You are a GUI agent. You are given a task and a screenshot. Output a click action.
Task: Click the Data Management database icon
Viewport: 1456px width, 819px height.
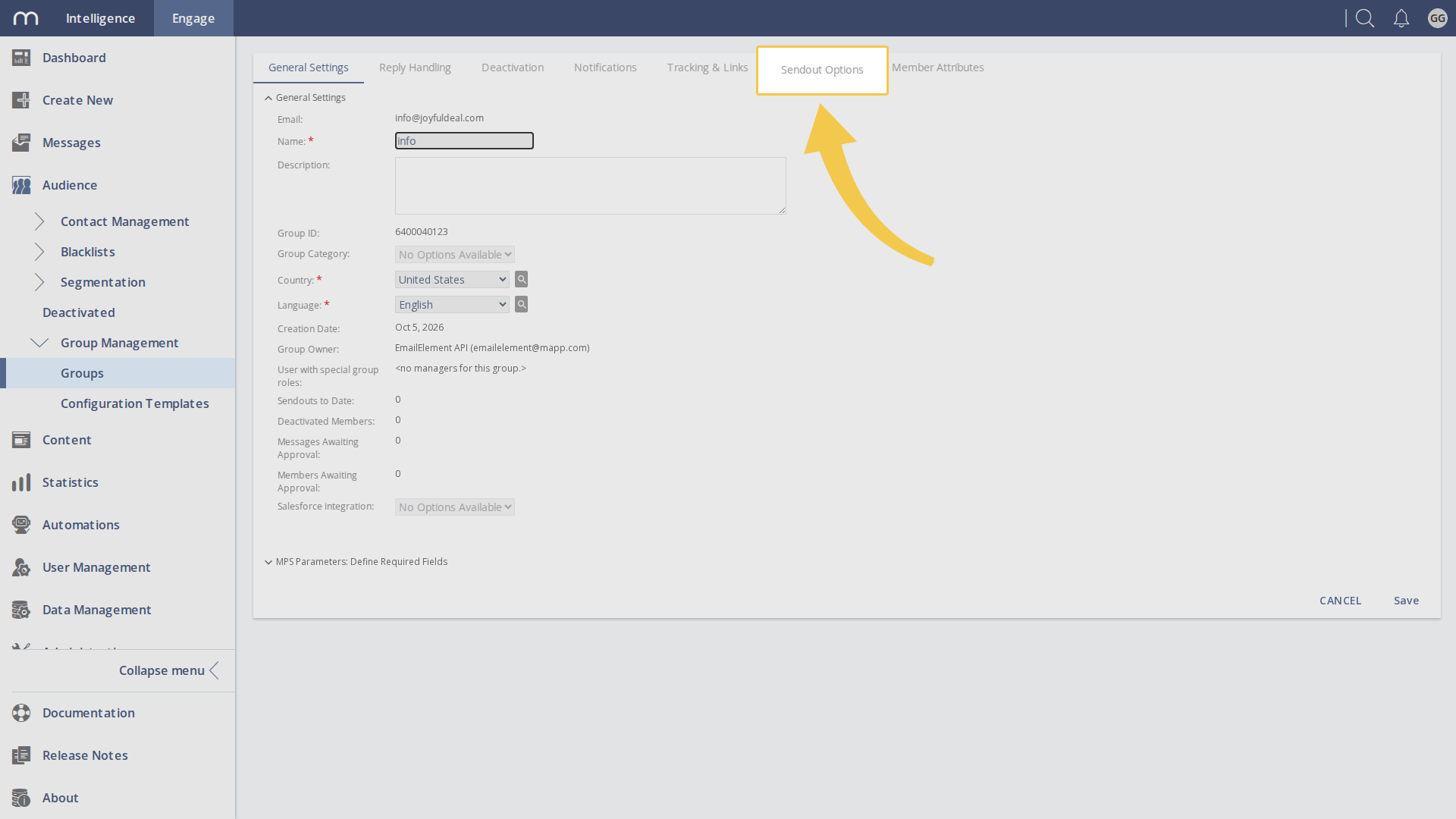point(21,610)
